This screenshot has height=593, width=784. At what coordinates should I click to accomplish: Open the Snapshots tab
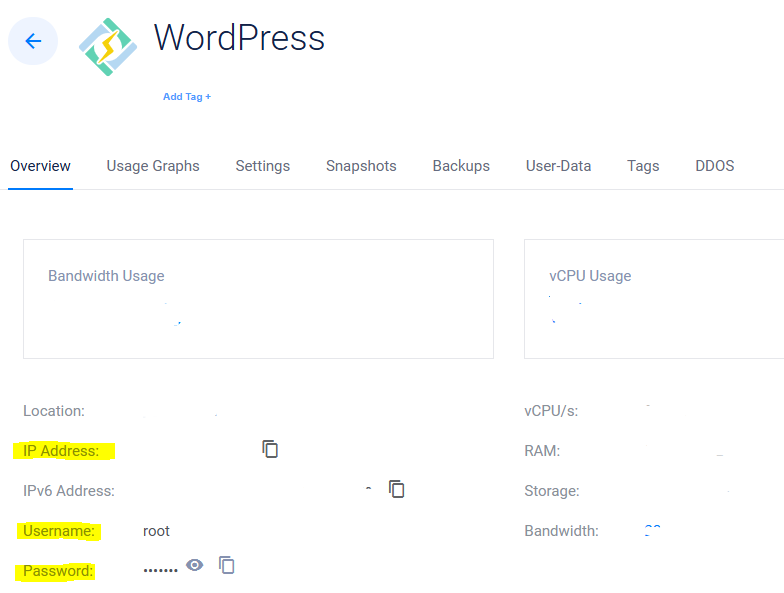(361, 166)
